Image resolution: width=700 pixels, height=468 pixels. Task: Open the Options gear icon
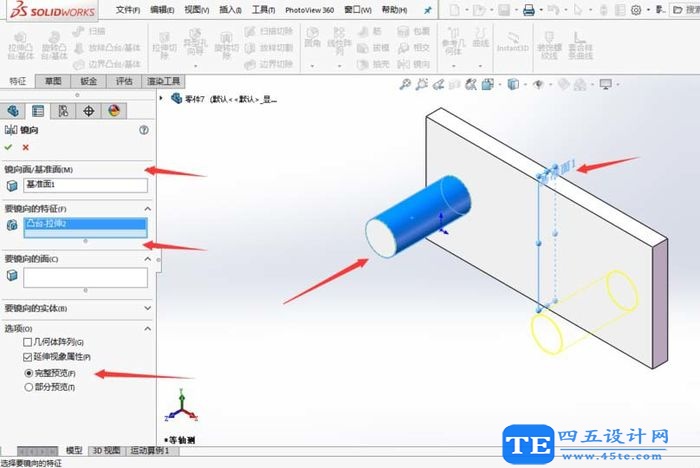(636, 10)
